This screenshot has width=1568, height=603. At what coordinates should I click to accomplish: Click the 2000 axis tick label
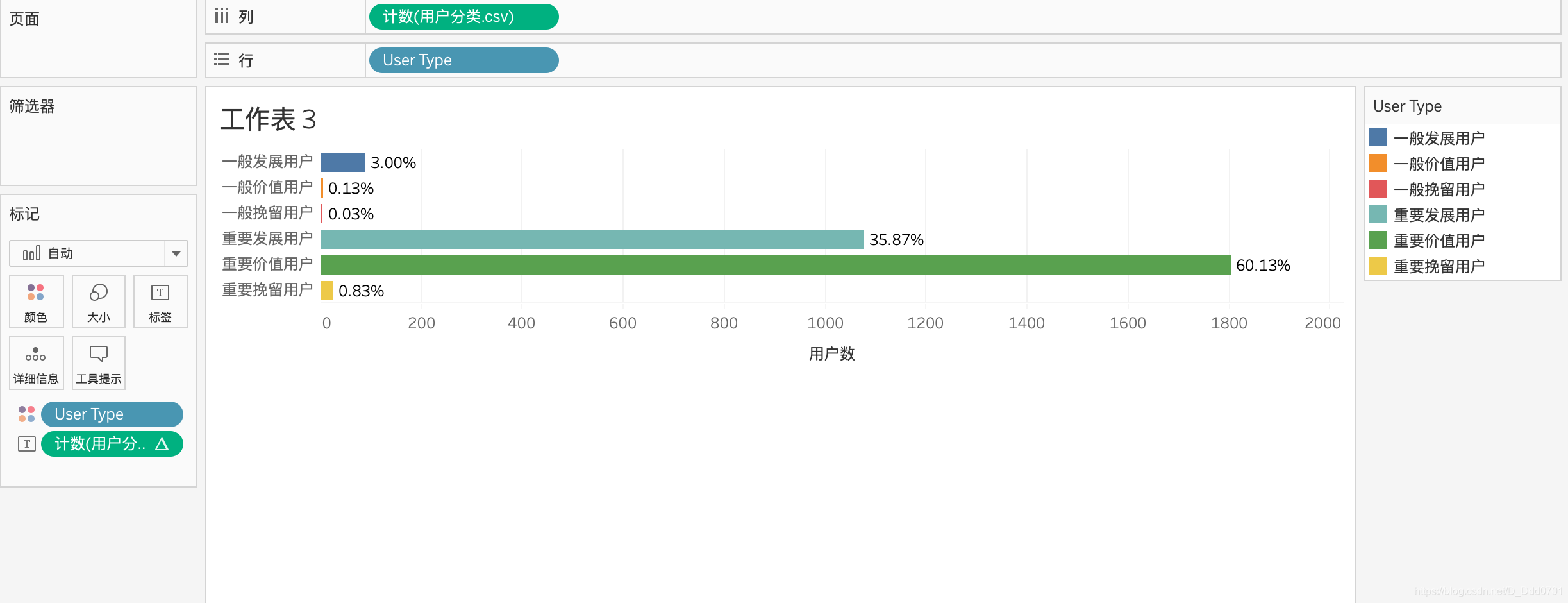(x=1322, y=323)
